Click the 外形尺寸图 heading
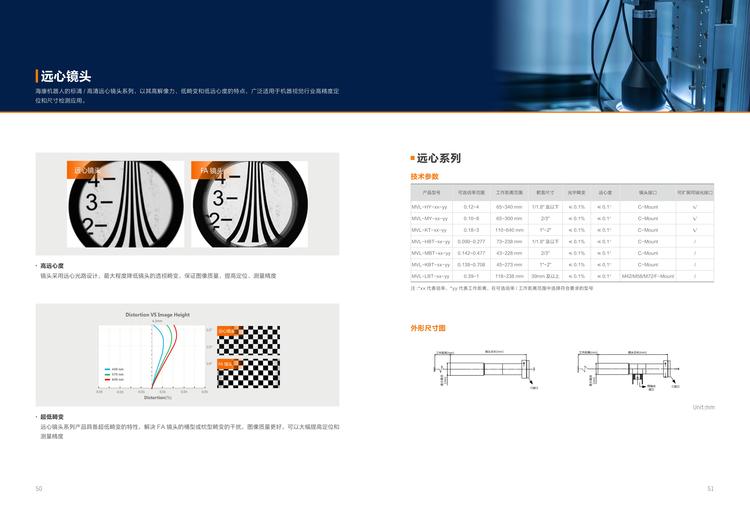 (x=428, y=327)
